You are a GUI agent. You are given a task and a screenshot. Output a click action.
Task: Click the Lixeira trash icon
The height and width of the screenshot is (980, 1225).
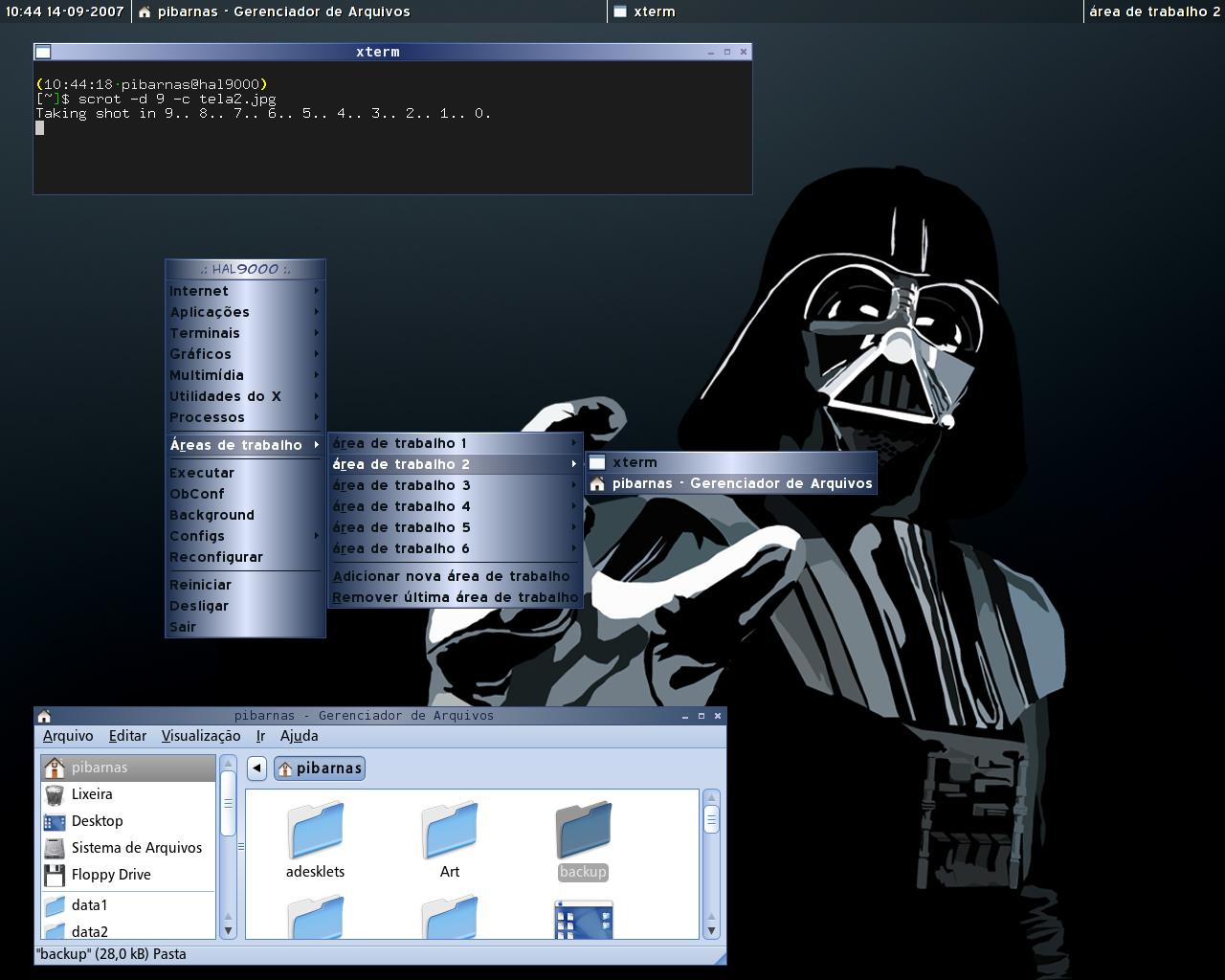tap(55, 794)
